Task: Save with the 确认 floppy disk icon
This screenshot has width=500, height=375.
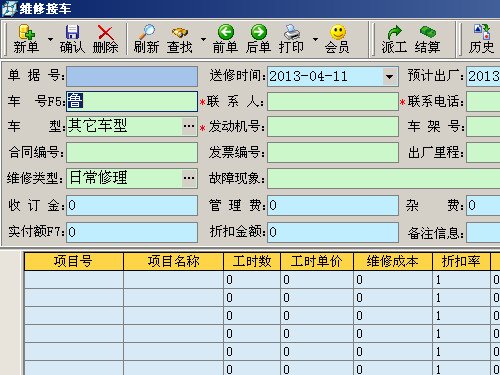Action: click(72, 39)
